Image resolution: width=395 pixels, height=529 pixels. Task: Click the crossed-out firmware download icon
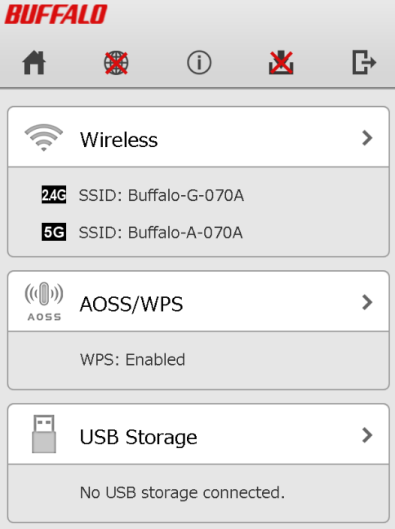coord(281,62)
